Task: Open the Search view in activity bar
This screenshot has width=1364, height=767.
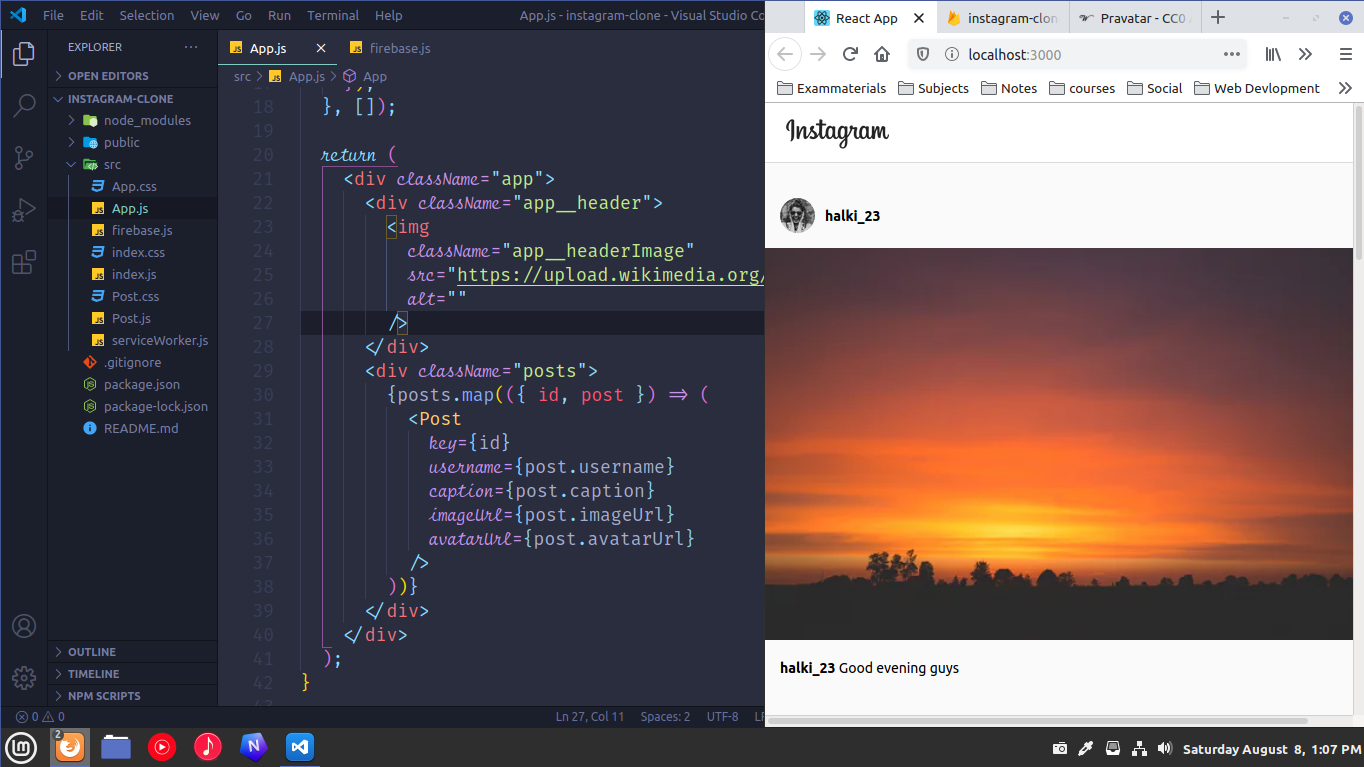Action: coord(24,106)
